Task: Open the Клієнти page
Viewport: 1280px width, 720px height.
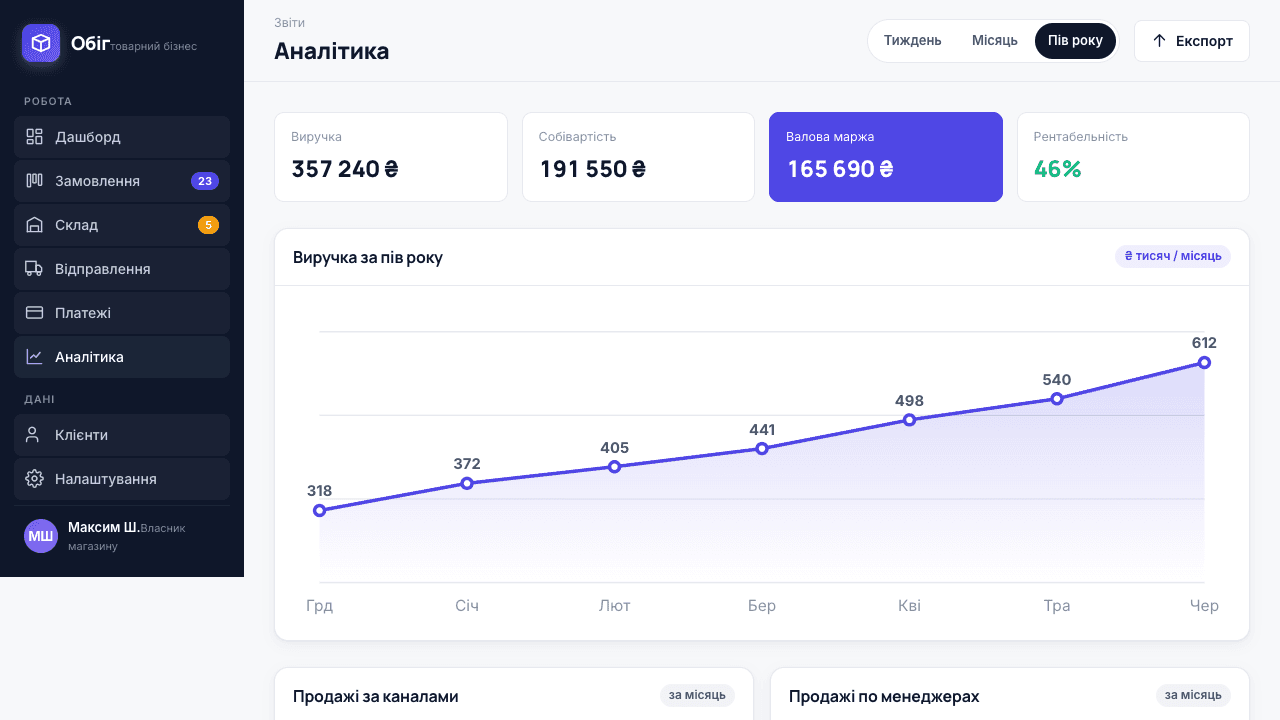Action: pos(122,435)
